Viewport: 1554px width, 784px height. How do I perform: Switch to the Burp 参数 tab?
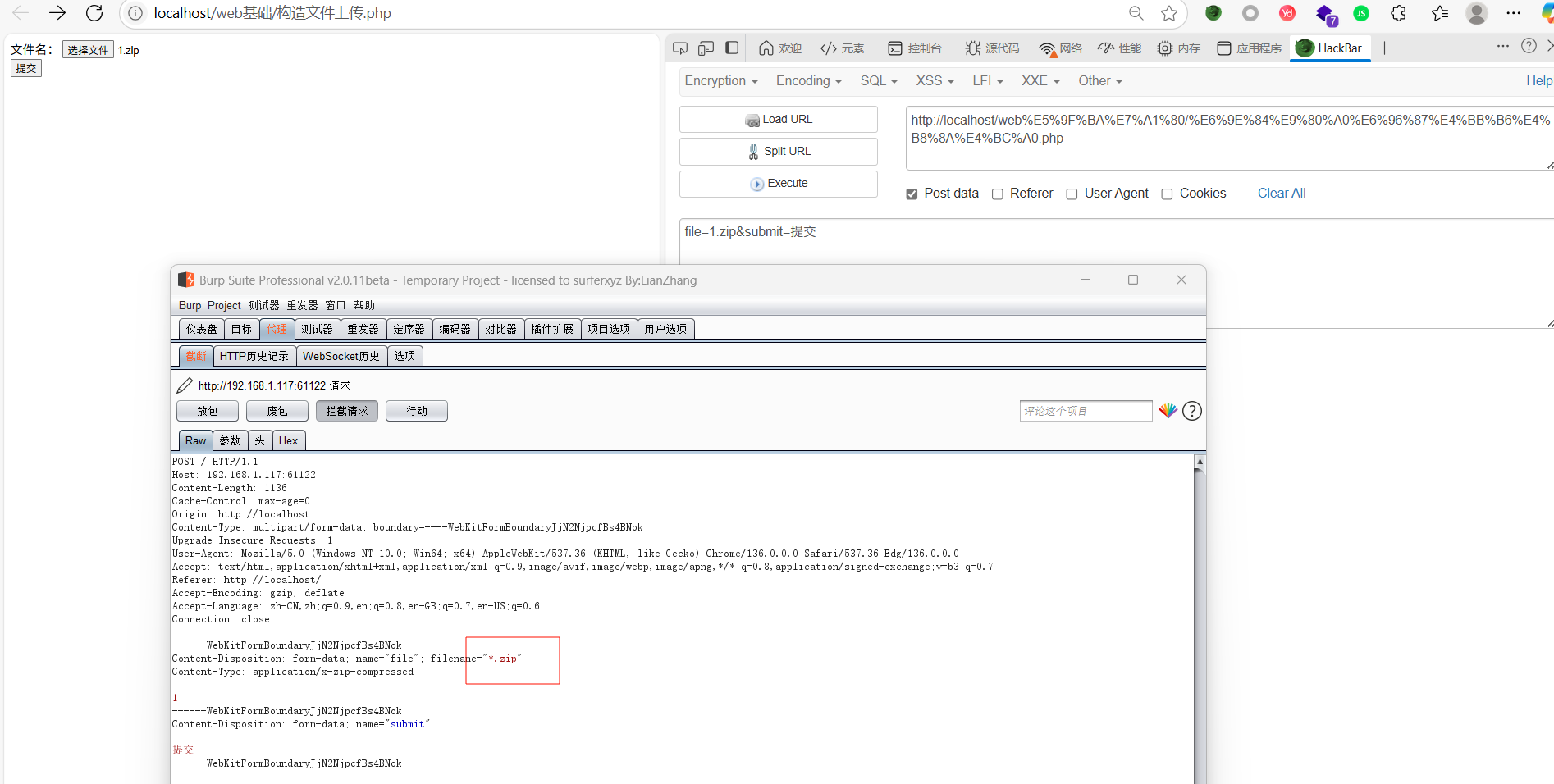230,440
